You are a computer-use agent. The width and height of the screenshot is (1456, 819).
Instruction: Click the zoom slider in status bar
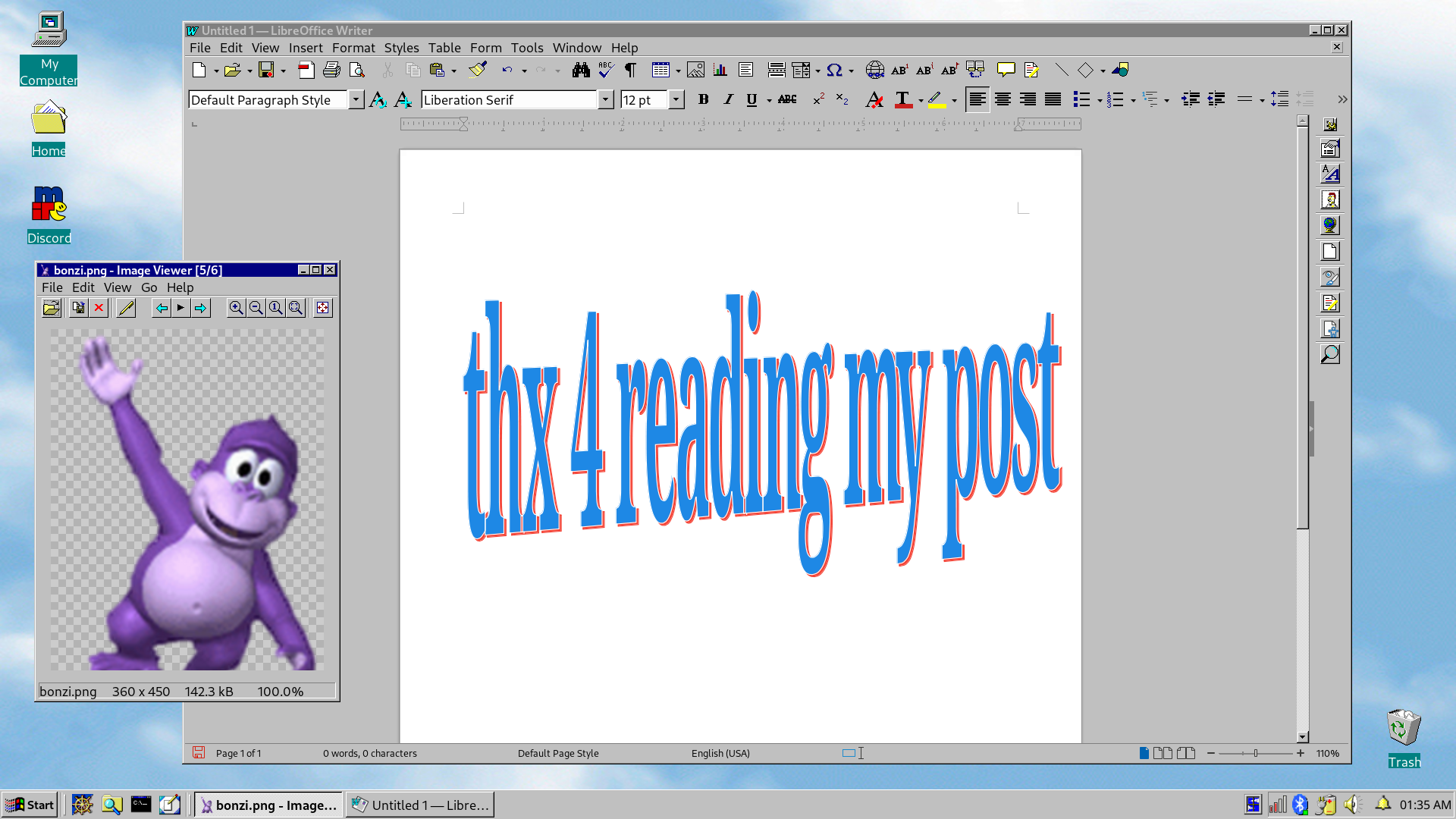click(1255, 753)
